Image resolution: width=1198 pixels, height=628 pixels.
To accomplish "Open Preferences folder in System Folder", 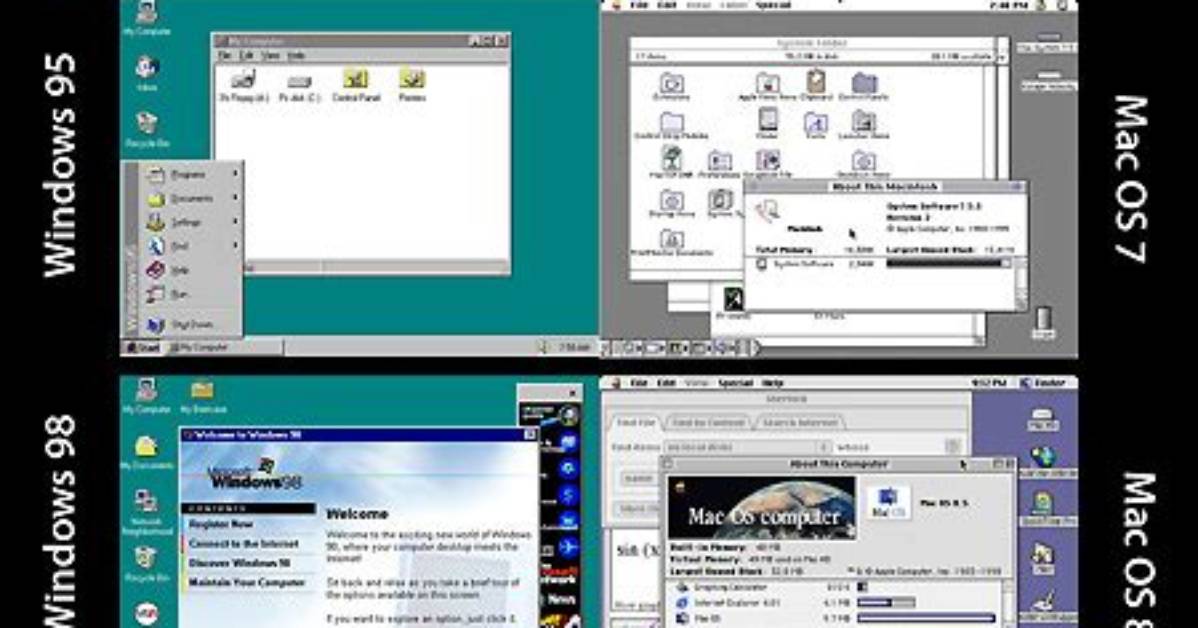I will [719, 164].
